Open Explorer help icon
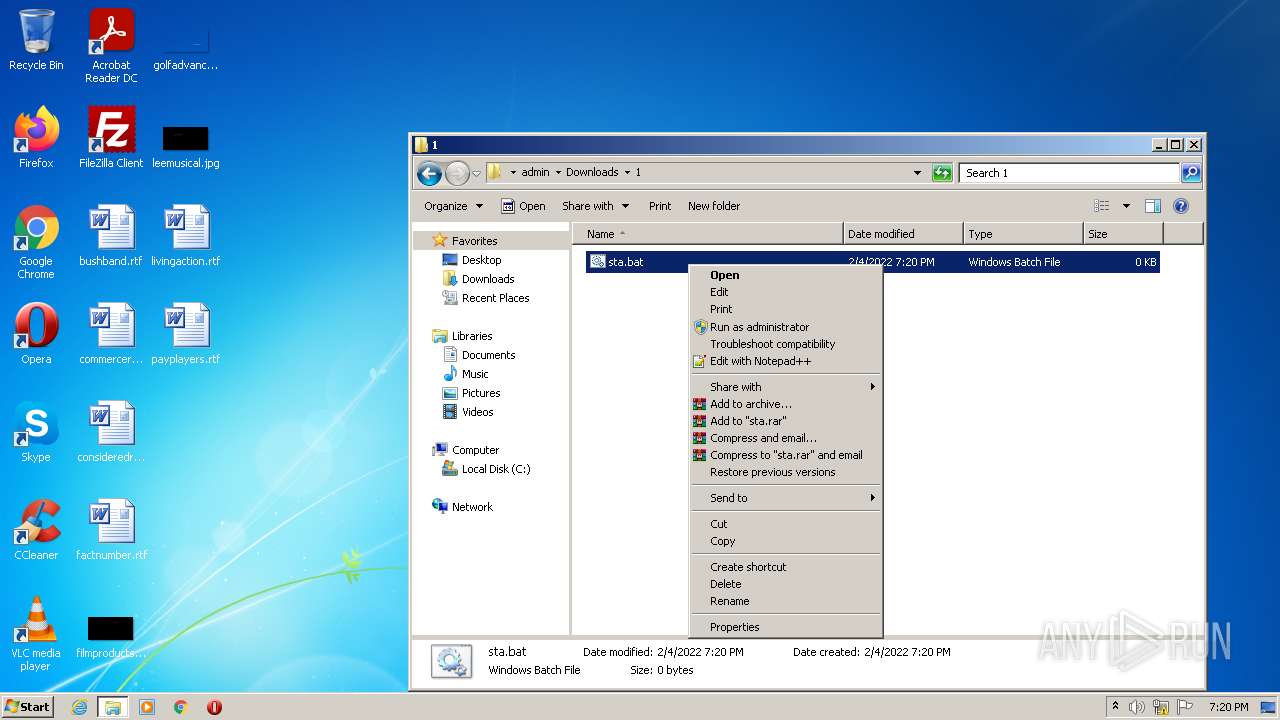This screenshot has width=1280, height=720. [x=1181, y=206]
